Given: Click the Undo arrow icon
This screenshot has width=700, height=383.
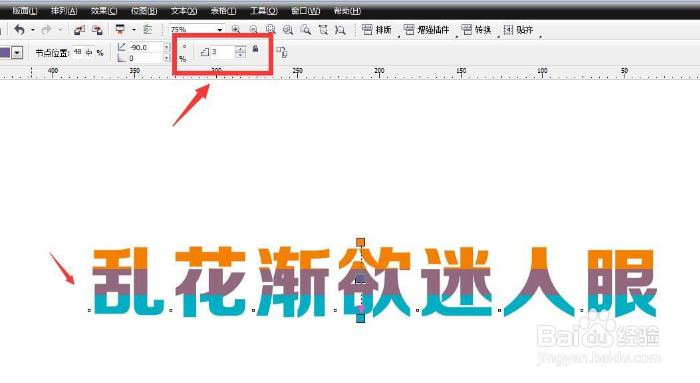Looking at the screenshot, I should [x=19, y=30].
